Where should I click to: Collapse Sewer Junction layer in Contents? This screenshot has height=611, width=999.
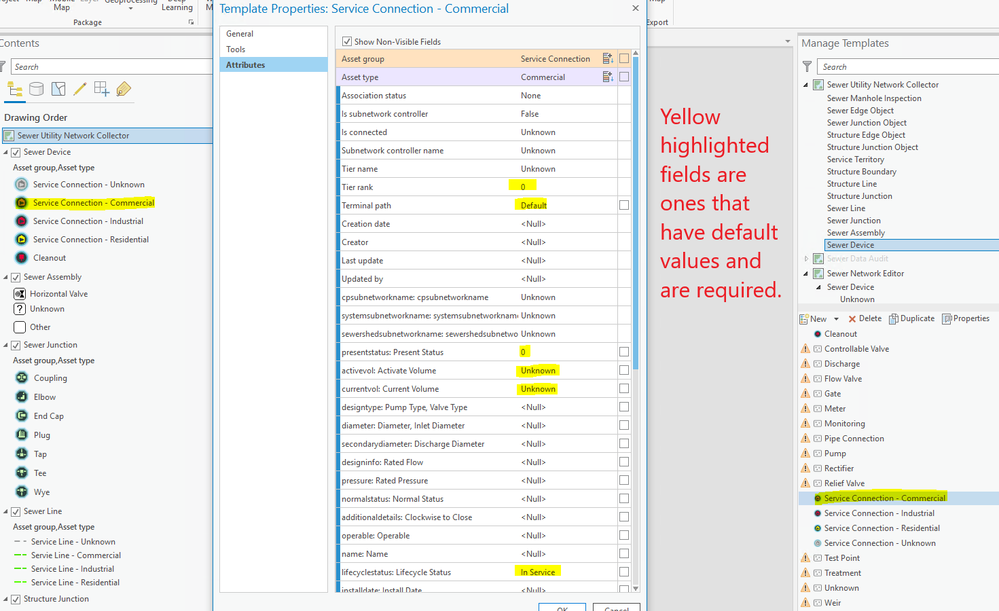tap(6, 345)
